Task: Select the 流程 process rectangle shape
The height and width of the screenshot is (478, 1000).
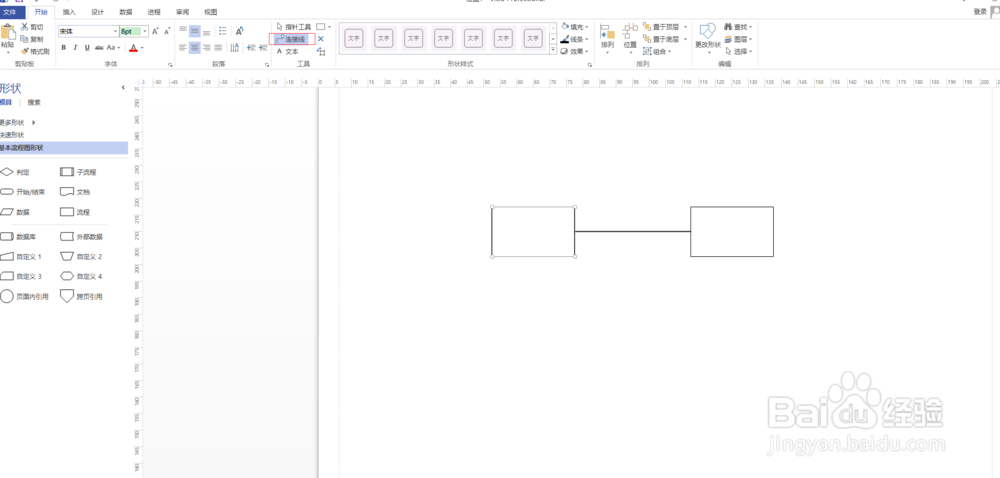Action: tap(75, 212)
